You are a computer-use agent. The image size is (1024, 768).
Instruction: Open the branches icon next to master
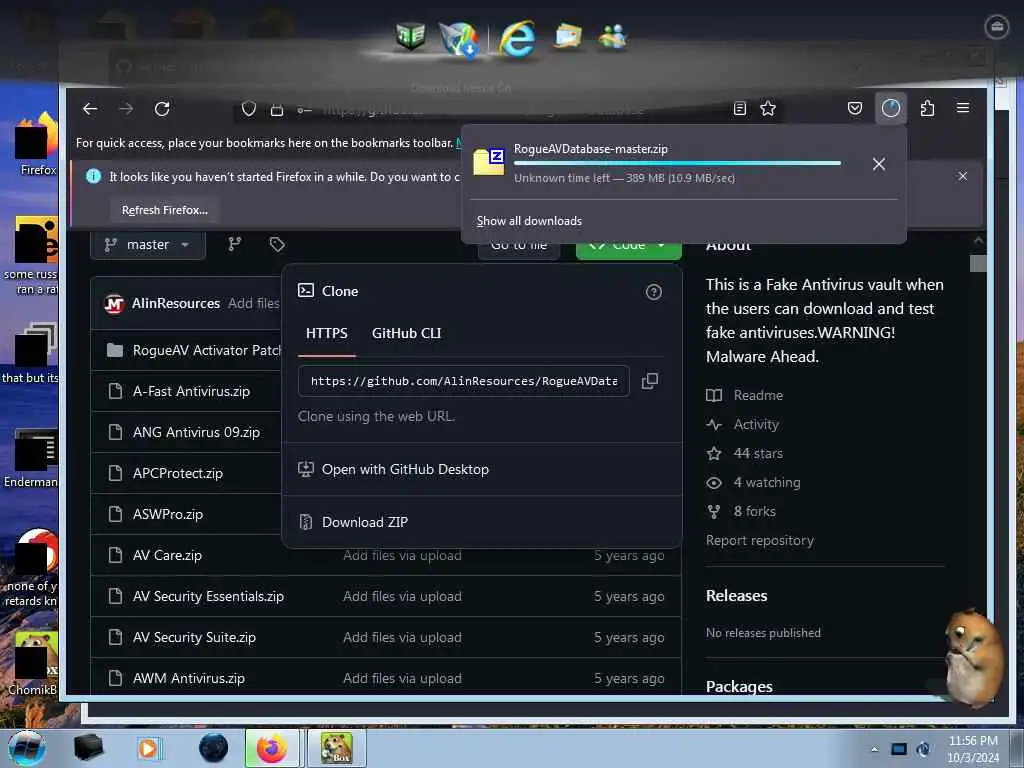tap(235, 244)
